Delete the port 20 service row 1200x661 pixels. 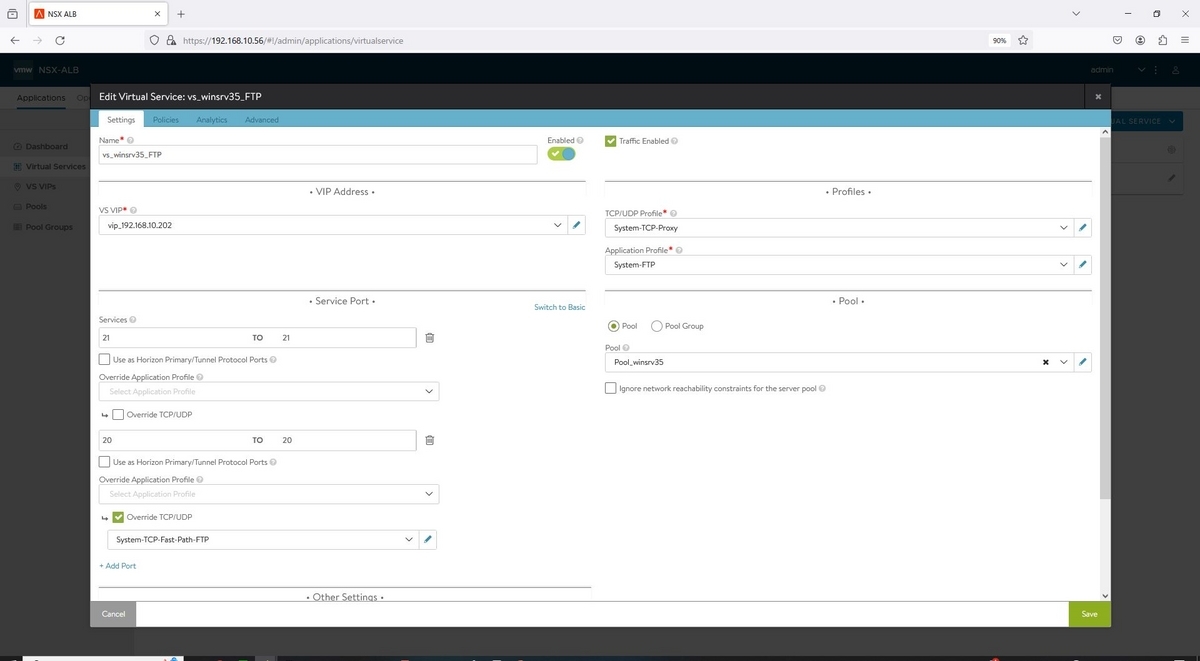click(x=430, y=440)
